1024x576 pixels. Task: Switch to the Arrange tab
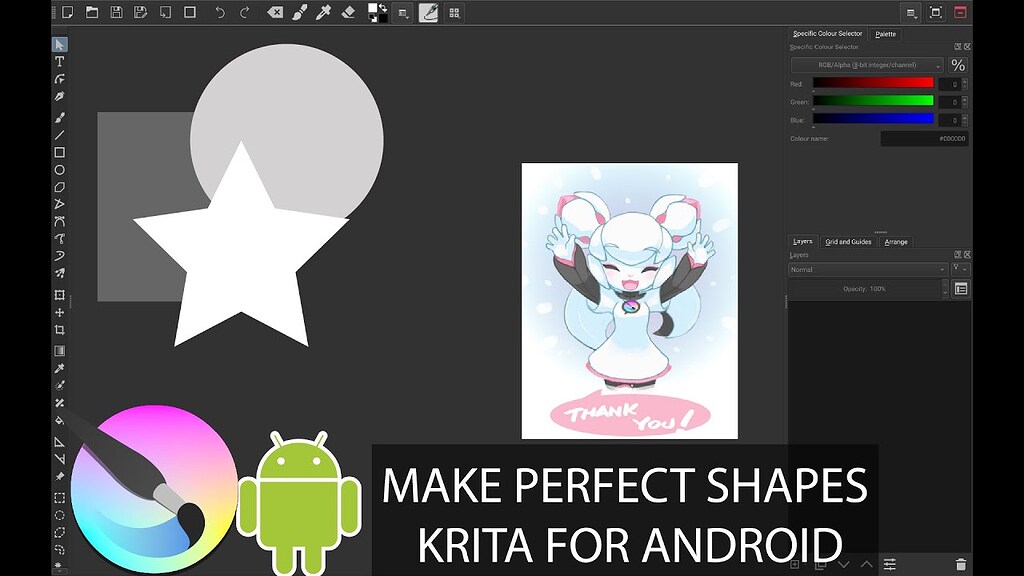[x=896, y=242]
